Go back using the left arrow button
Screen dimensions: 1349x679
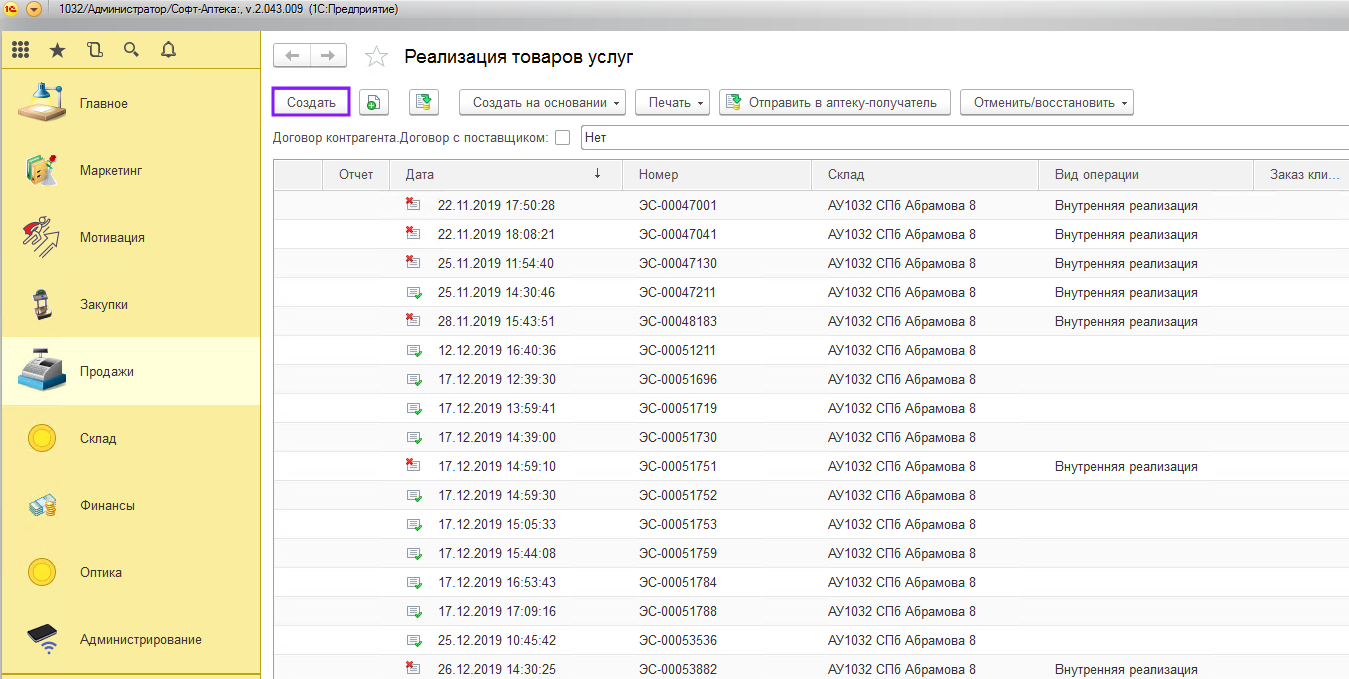292,56
